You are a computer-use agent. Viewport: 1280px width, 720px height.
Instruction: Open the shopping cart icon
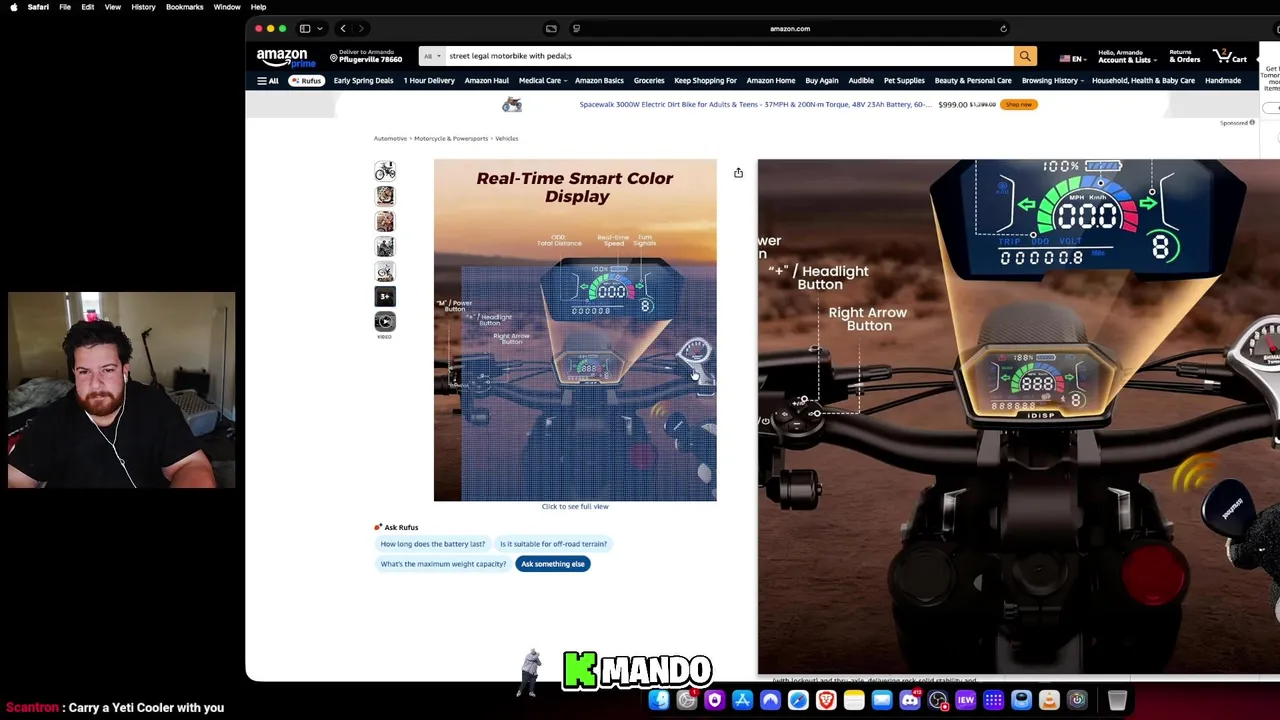(x=1230, y=56)
